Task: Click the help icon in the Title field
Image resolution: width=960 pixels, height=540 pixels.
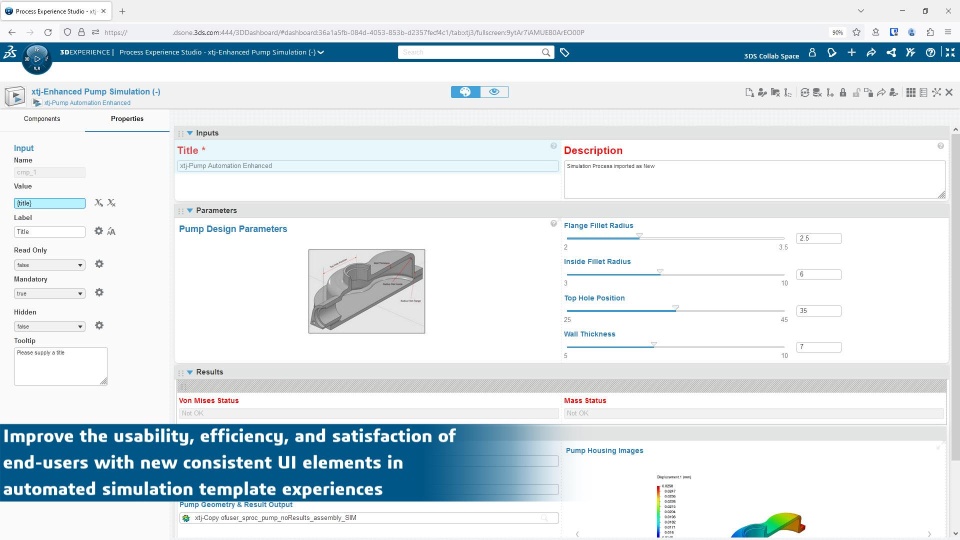Action: (553, 146)
